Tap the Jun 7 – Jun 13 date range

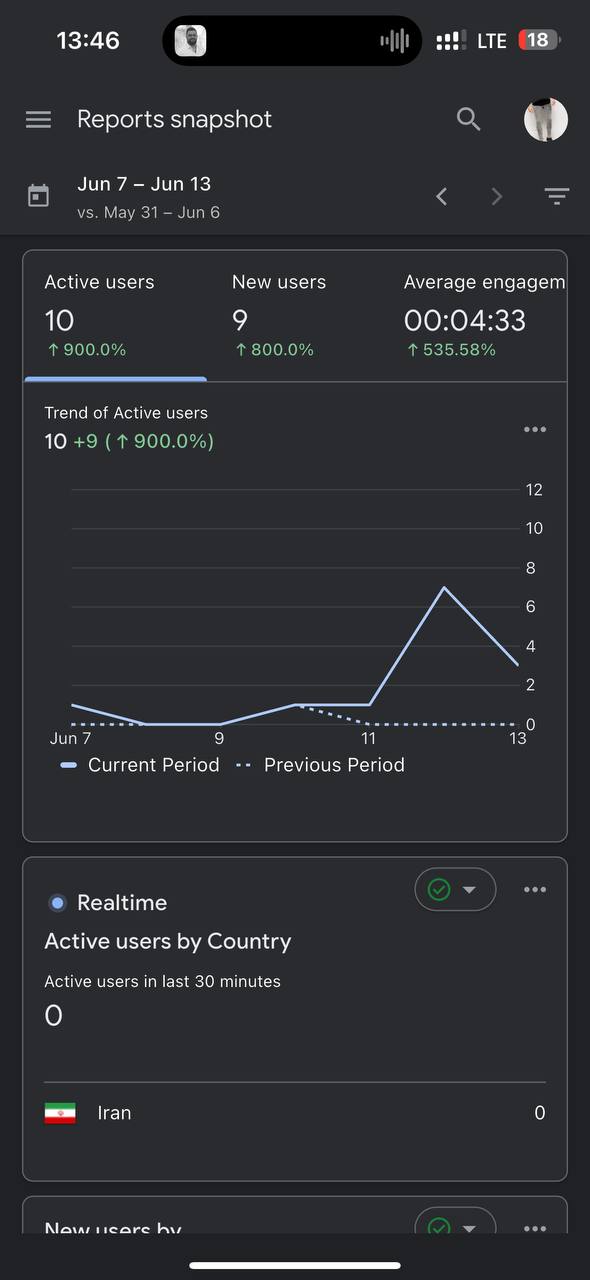click(x=144, y=184)
